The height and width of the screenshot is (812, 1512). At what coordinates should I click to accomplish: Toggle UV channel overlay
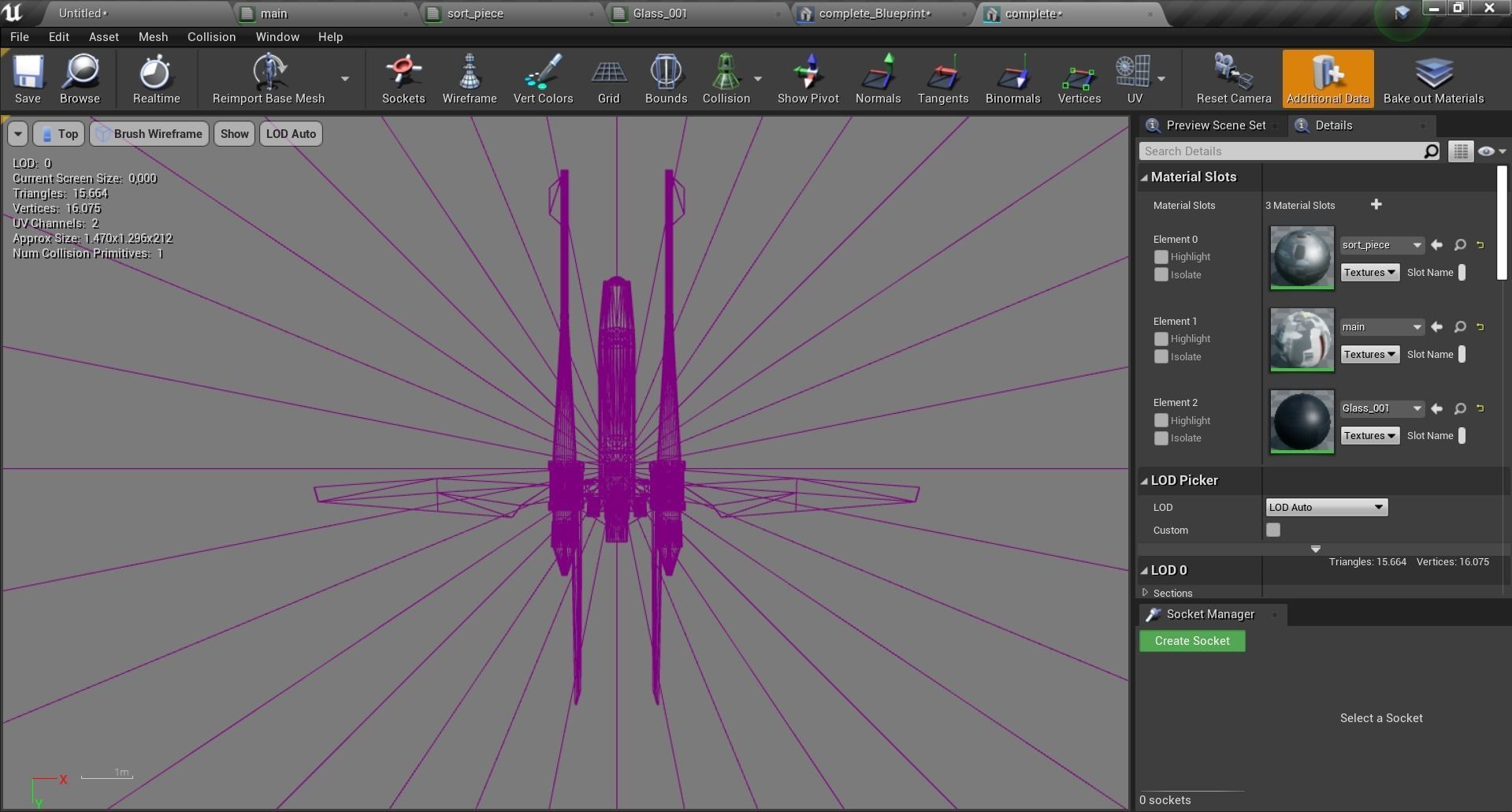[1134, 79]
